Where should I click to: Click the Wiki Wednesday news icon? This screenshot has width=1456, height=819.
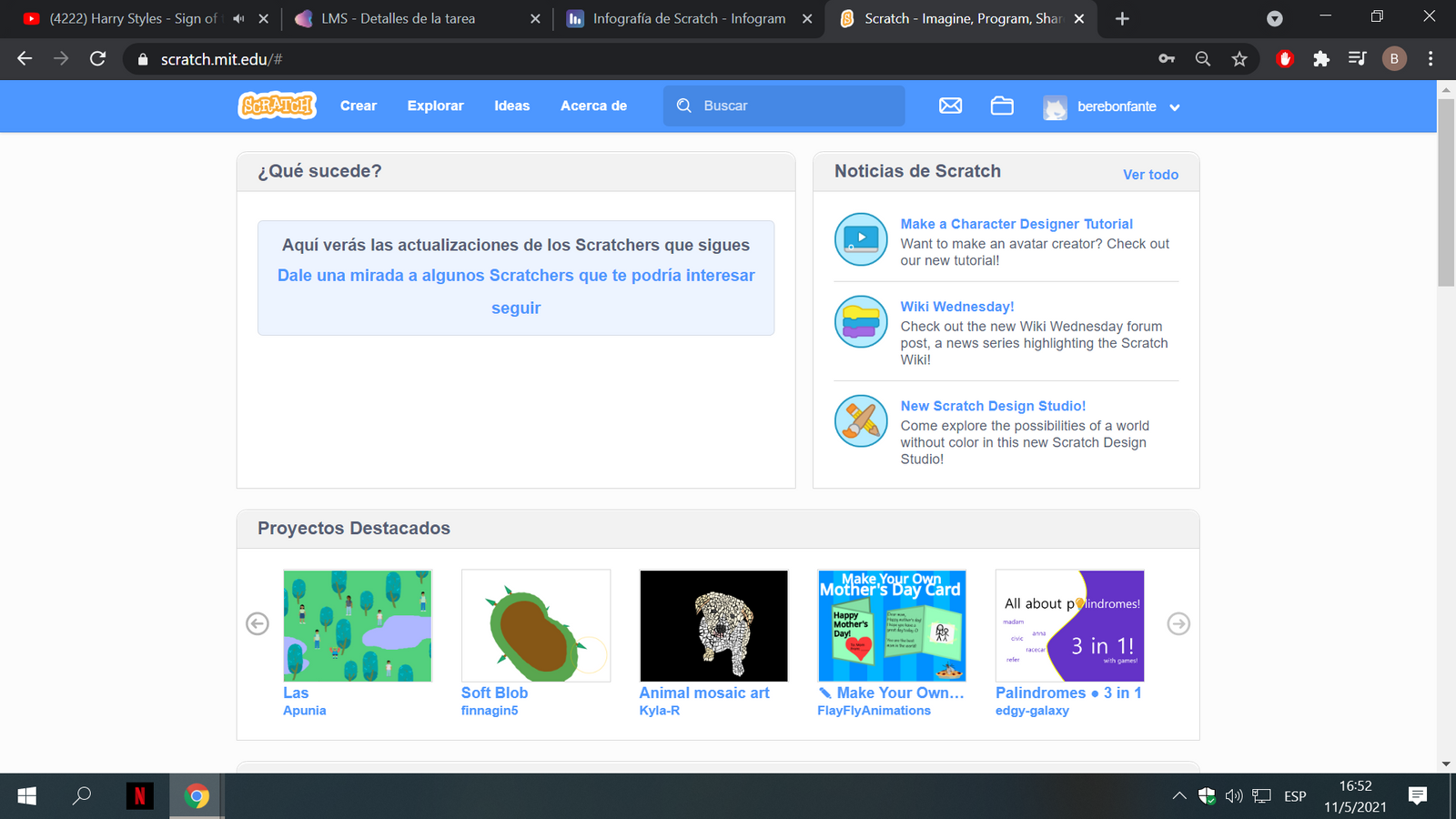[861, 322]
